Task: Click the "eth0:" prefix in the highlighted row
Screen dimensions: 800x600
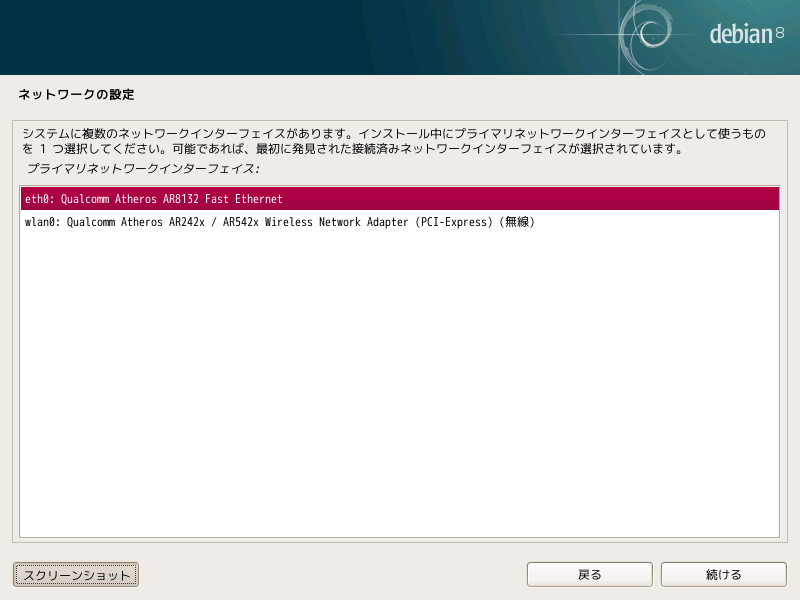Action: [39, 199]
